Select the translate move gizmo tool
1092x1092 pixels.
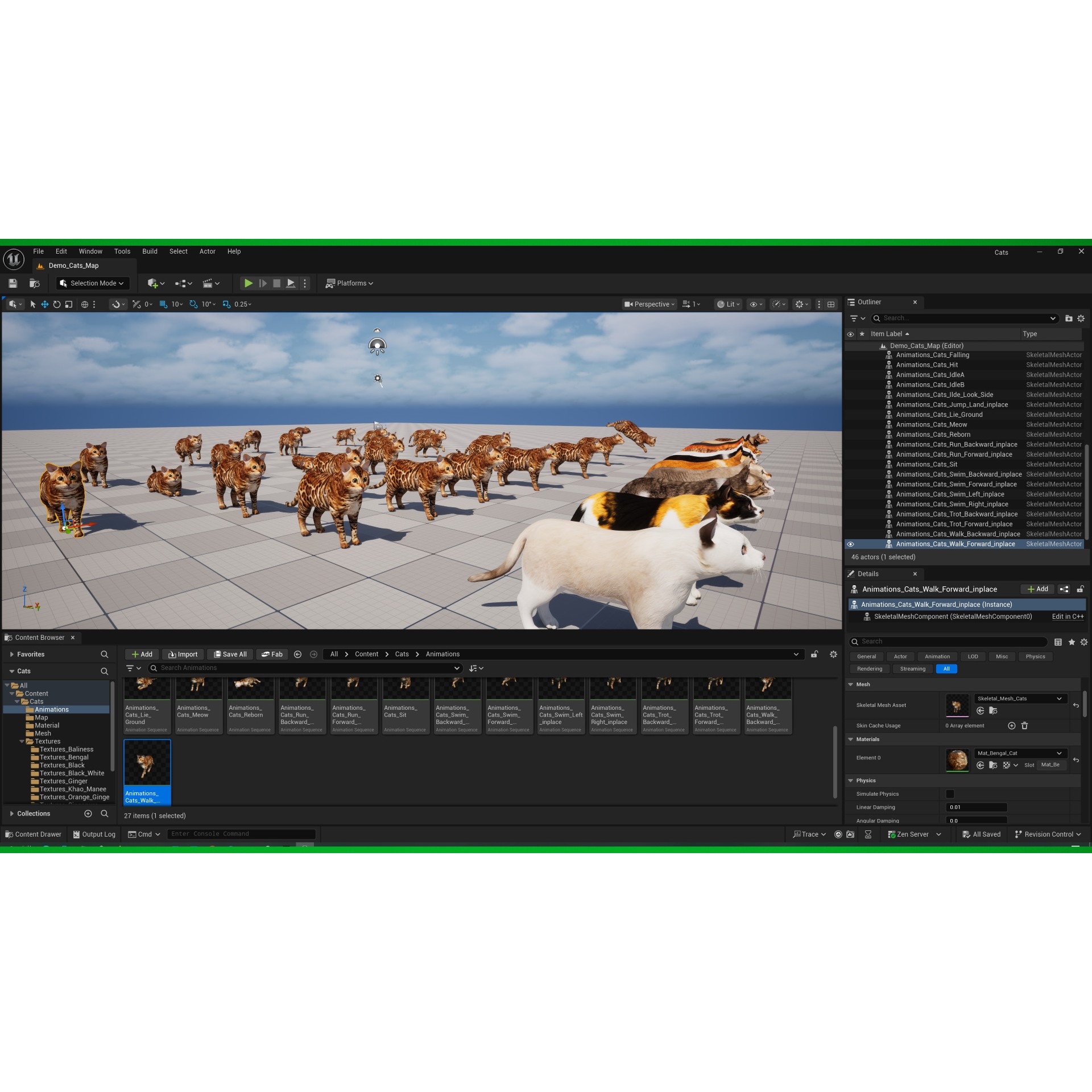click(44, 304)
